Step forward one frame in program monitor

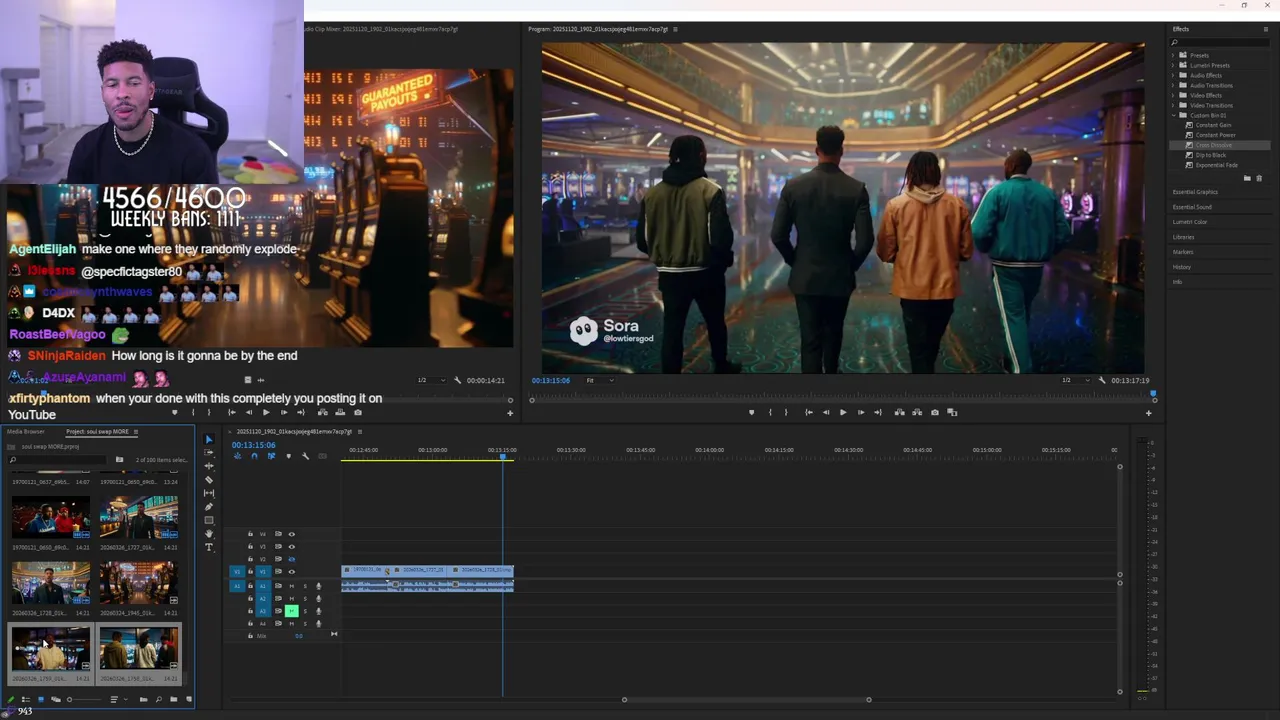pos(861,412)
